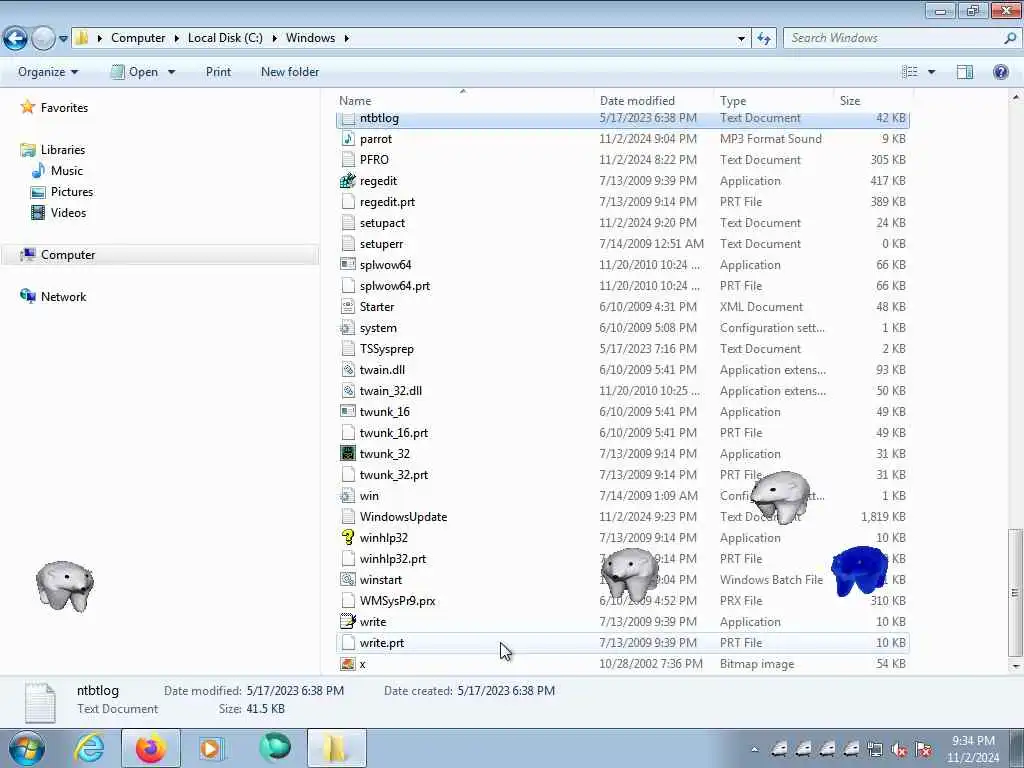The width and height of the screenshot is (1024, 768).
Task: Open the address bar history dropdown
Action: click(741, 39)
